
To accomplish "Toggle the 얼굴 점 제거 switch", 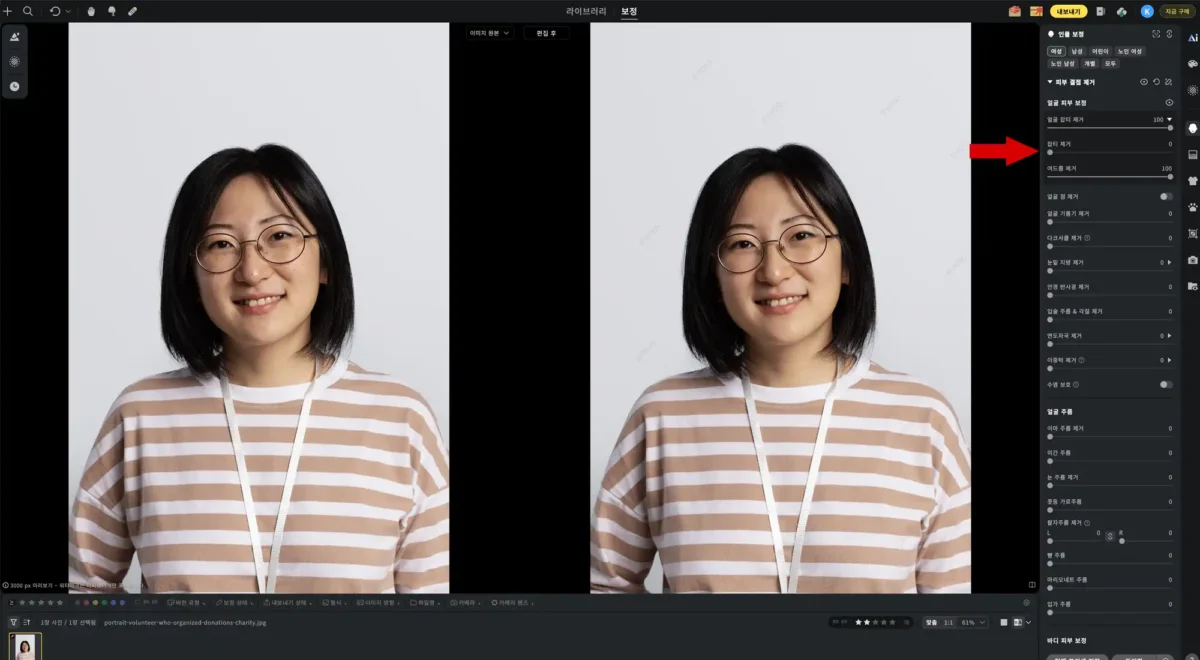I will tap(1166, 197).
